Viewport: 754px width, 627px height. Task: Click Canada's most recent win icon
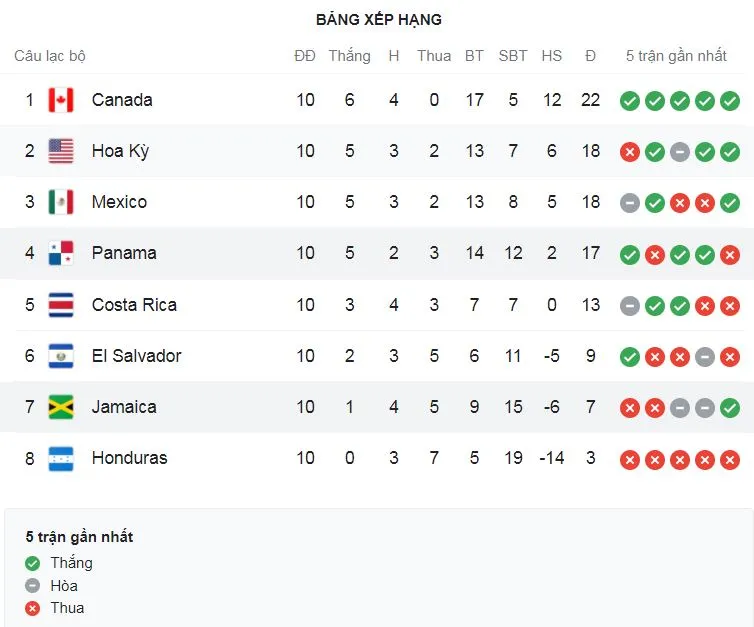coord(730,100)
